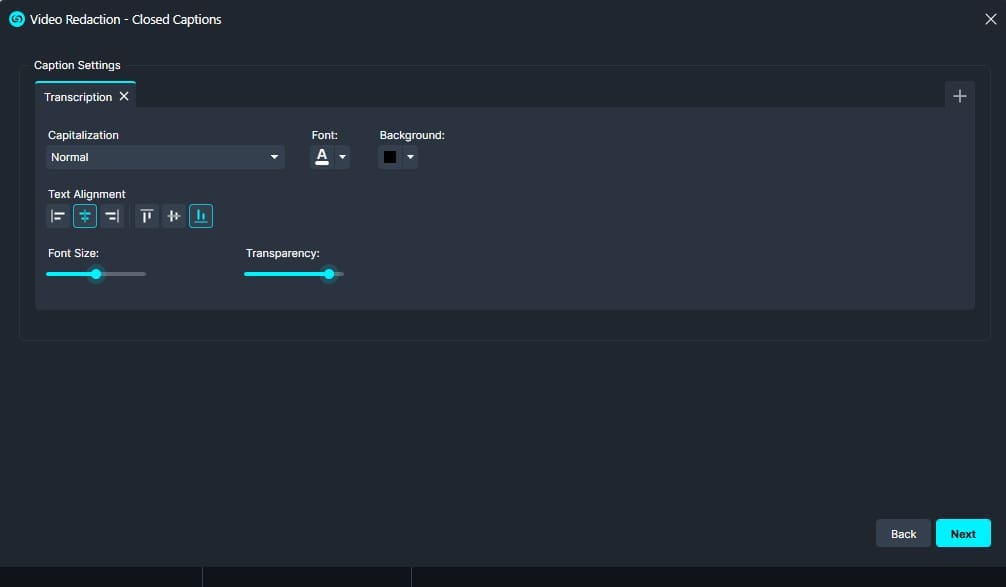
Task: Select the left text alignment icon
Action: coord(57,215)
